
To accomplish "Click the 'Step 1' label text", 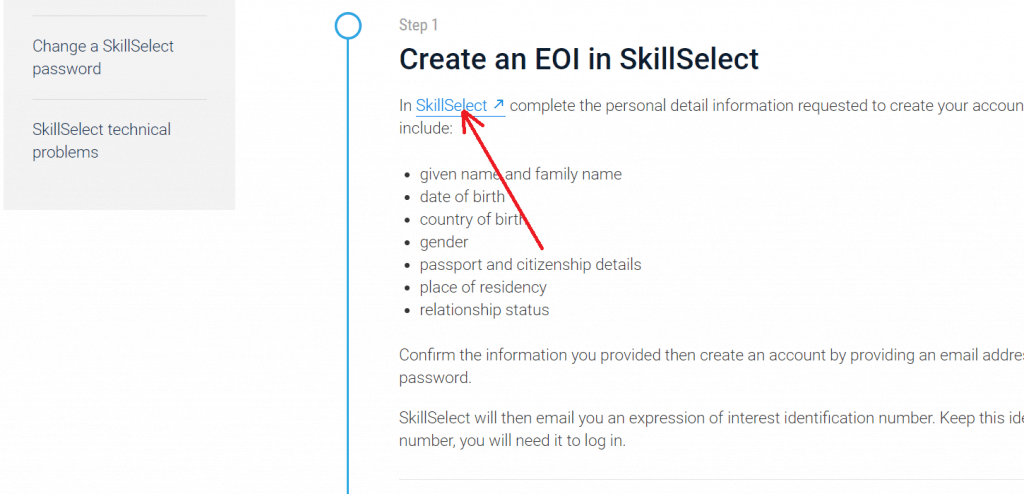I will [418, 25].
